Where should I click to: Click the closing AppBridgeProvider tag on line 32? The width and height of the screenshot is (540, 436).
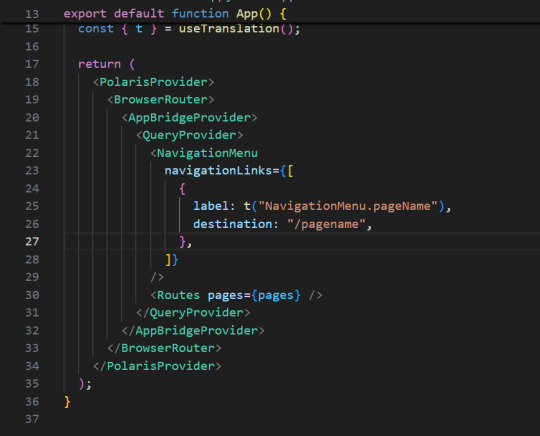point(193,331)
